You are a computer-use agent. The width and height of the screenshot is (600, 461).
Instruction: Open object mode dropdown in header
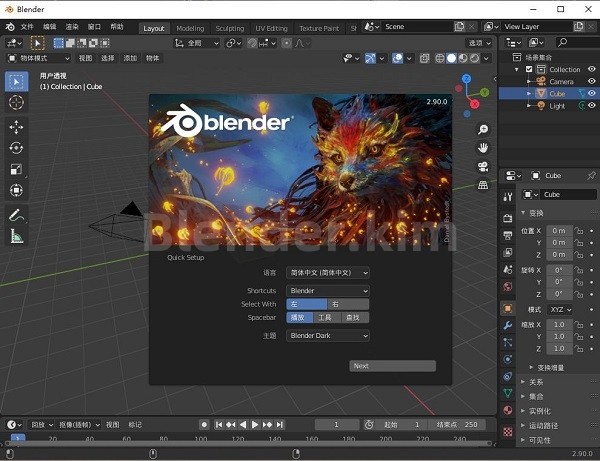point(39,58)
